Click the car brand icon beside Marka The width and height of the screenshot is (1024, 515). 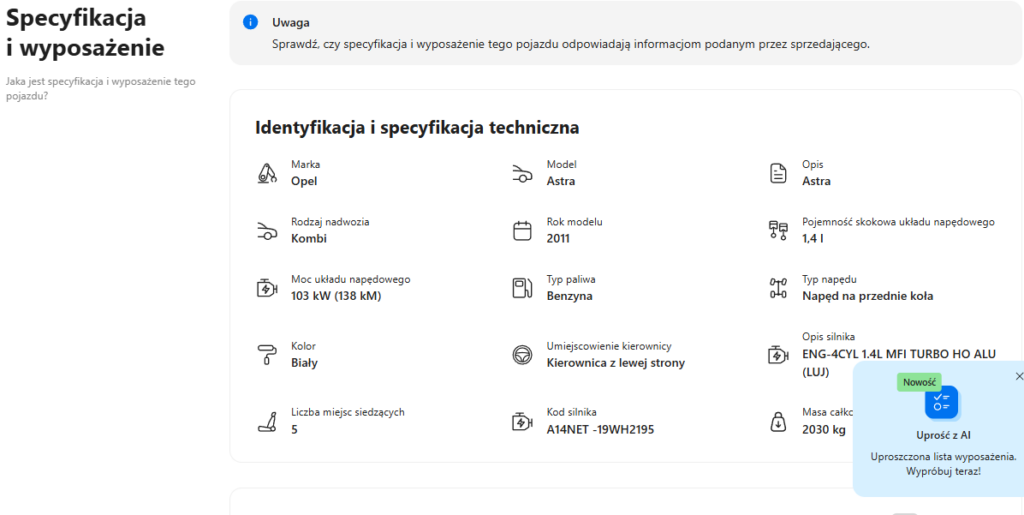(267, 173)
